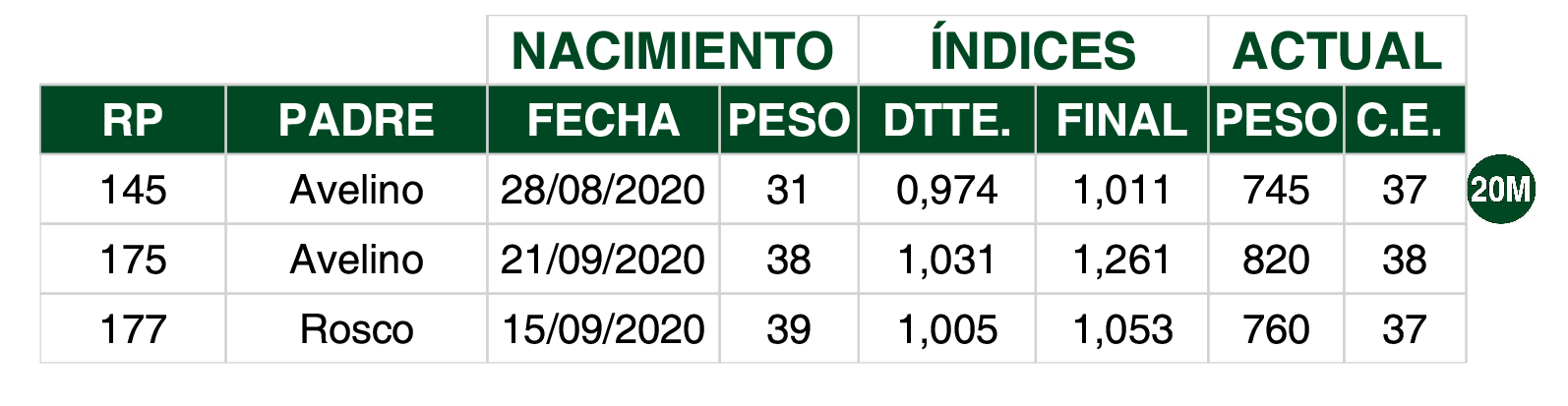Image resolution: width=1568 pixels, height=406 pixels.
Task: Select the PADRE column header
Action: click(x=356, y=120)
